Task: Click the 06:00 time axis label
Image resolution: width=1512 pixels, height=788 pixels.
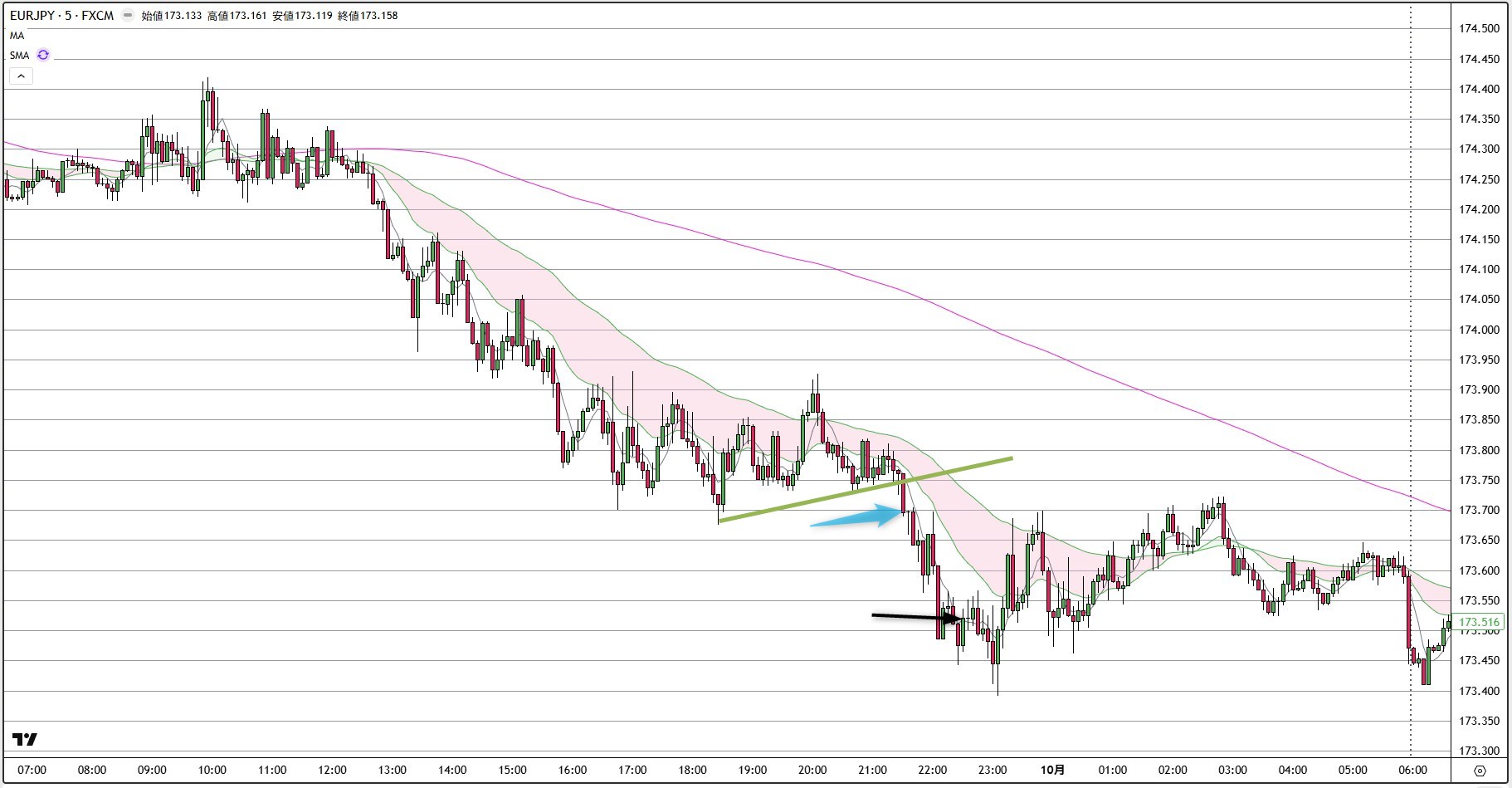Action: tap(1412, 770)
